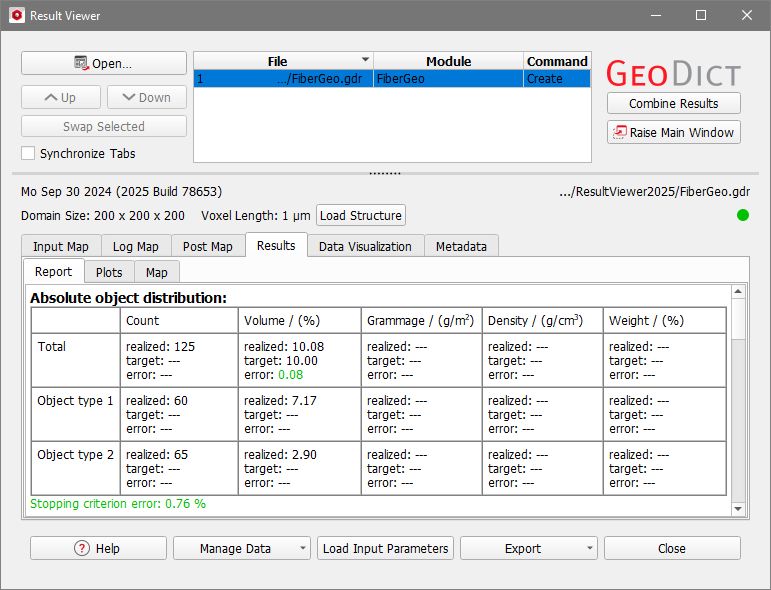Click the report scrollbar down arrow
The image size is (771, 590).
(738, 509)
